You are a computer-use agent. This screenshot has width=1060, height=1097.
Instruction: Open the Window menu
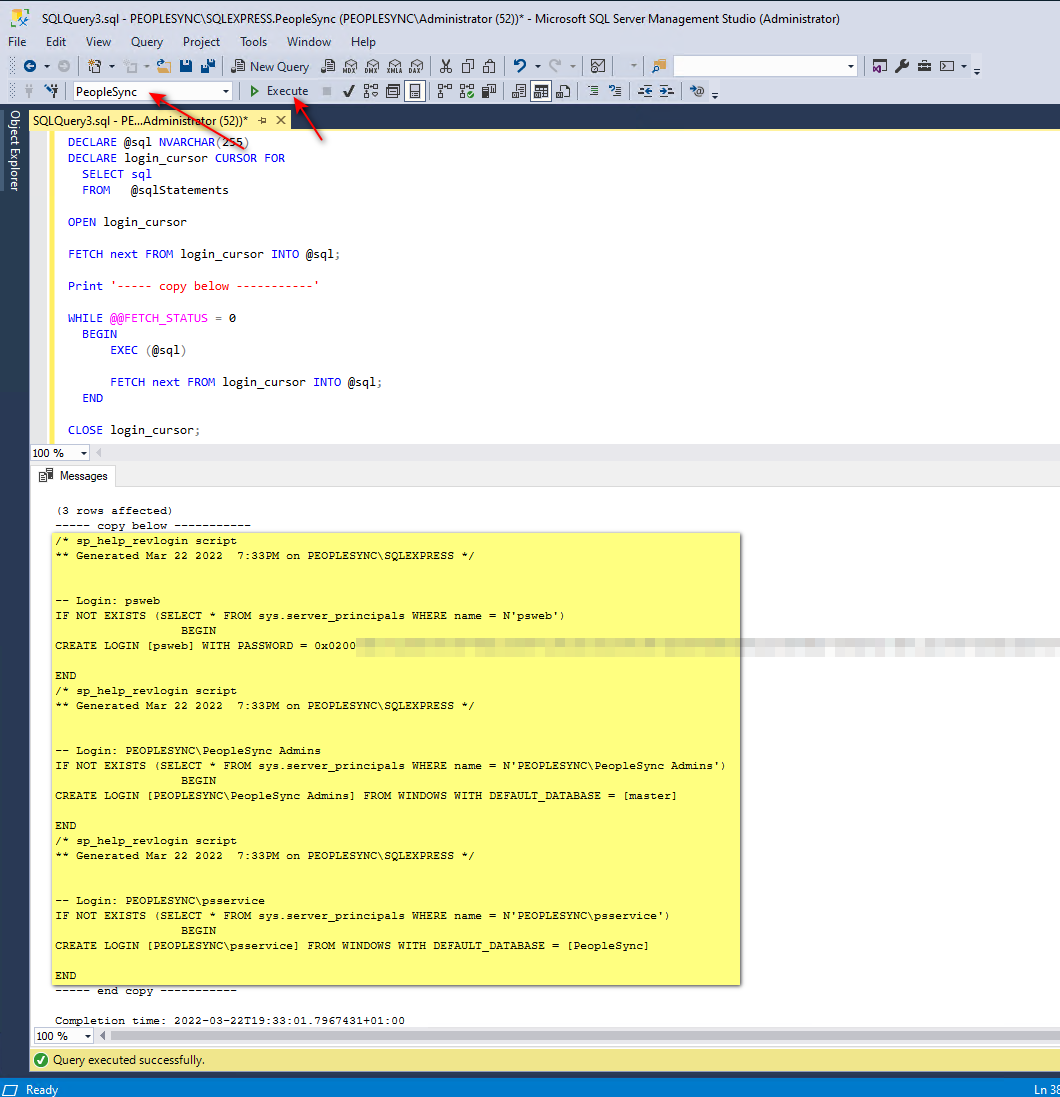click(309, 42)
